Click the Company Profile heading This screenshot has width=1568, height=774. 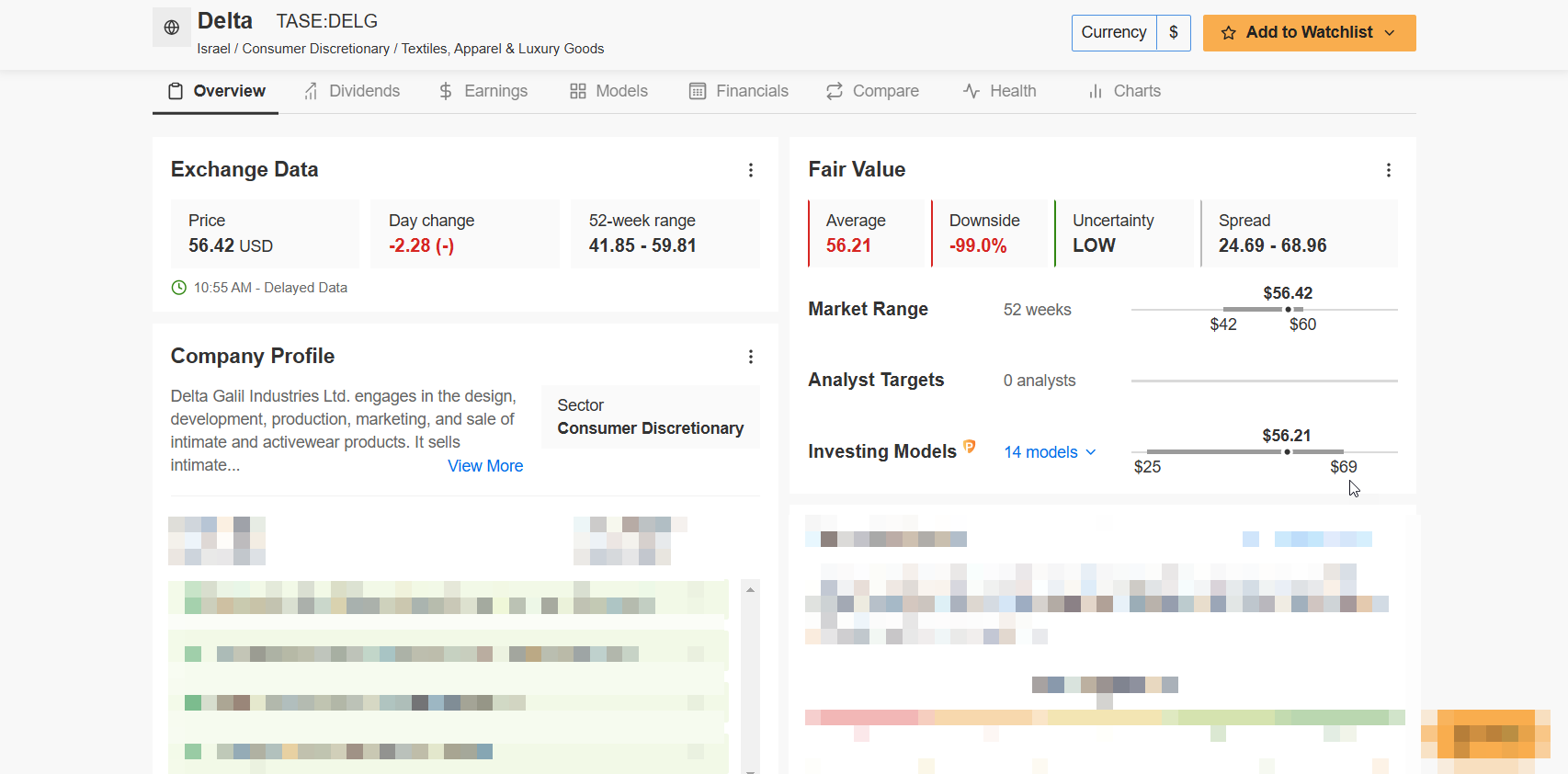(253, 356)
